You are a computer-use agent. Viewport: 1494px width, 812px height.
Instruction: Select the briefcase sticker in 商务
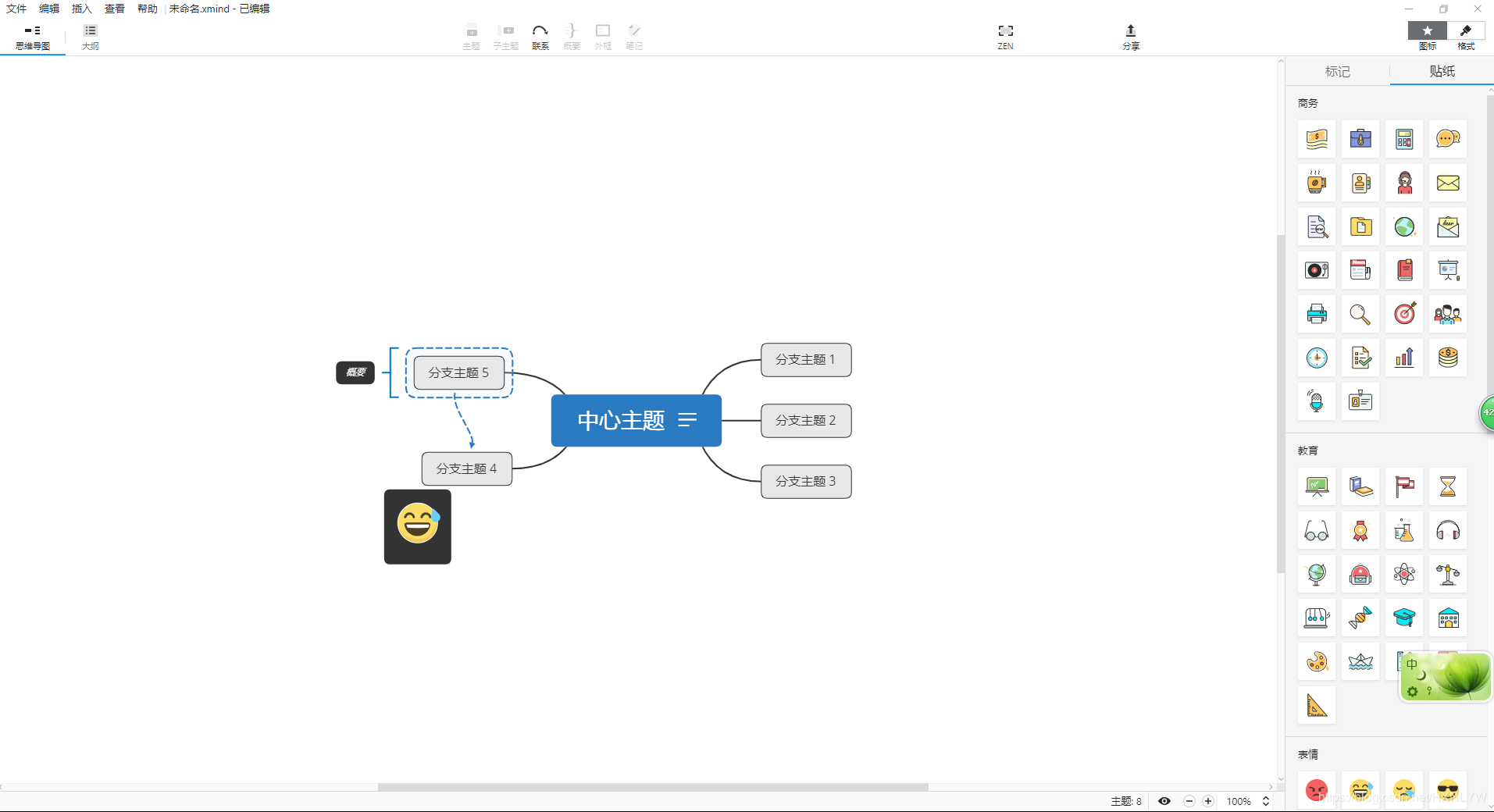click(x=1360, y=139)
